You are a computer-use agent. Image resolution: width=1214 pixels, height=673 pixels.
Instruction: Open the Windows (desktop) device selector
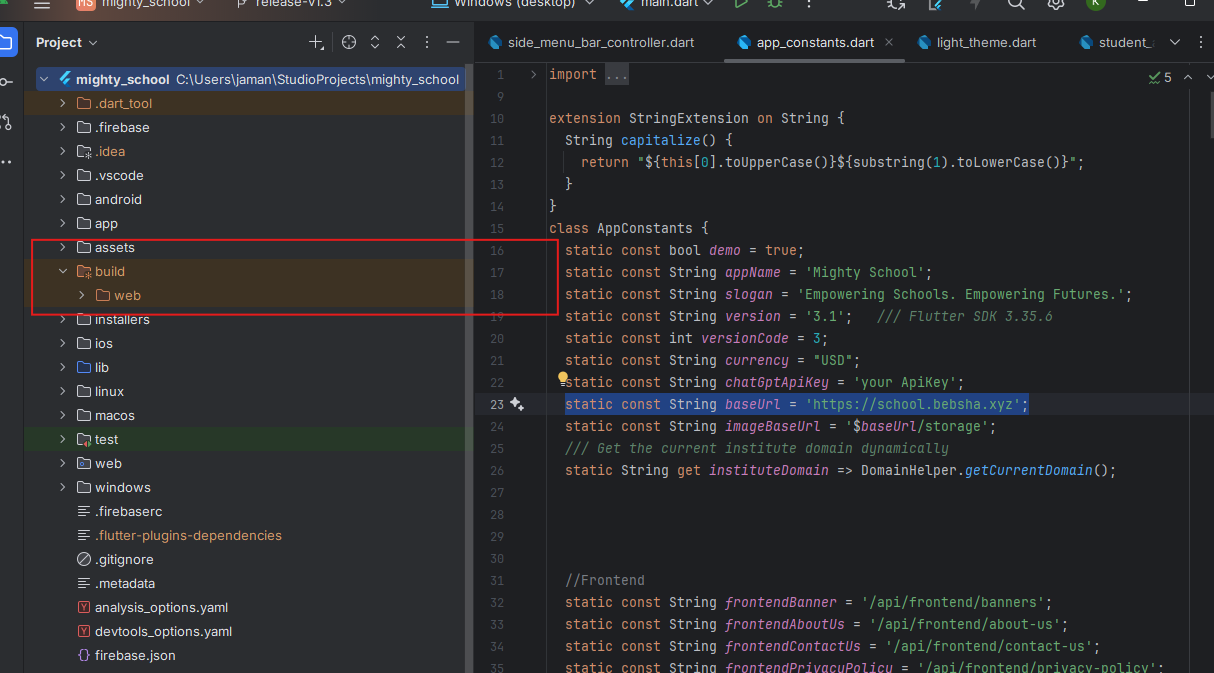[x=514, y=4]
